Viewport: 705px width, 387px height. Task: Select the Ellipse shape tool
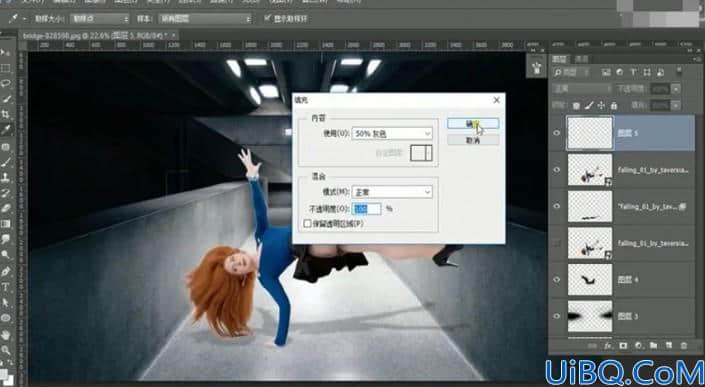pos(5,318)
